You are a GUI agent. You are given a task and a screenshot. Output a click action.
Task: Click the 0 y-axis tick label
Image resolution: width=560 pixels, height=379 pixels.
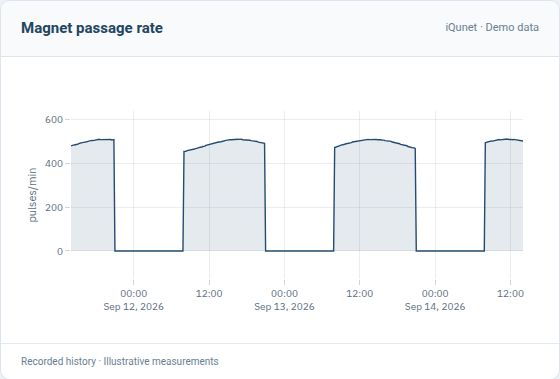point(60,251)
